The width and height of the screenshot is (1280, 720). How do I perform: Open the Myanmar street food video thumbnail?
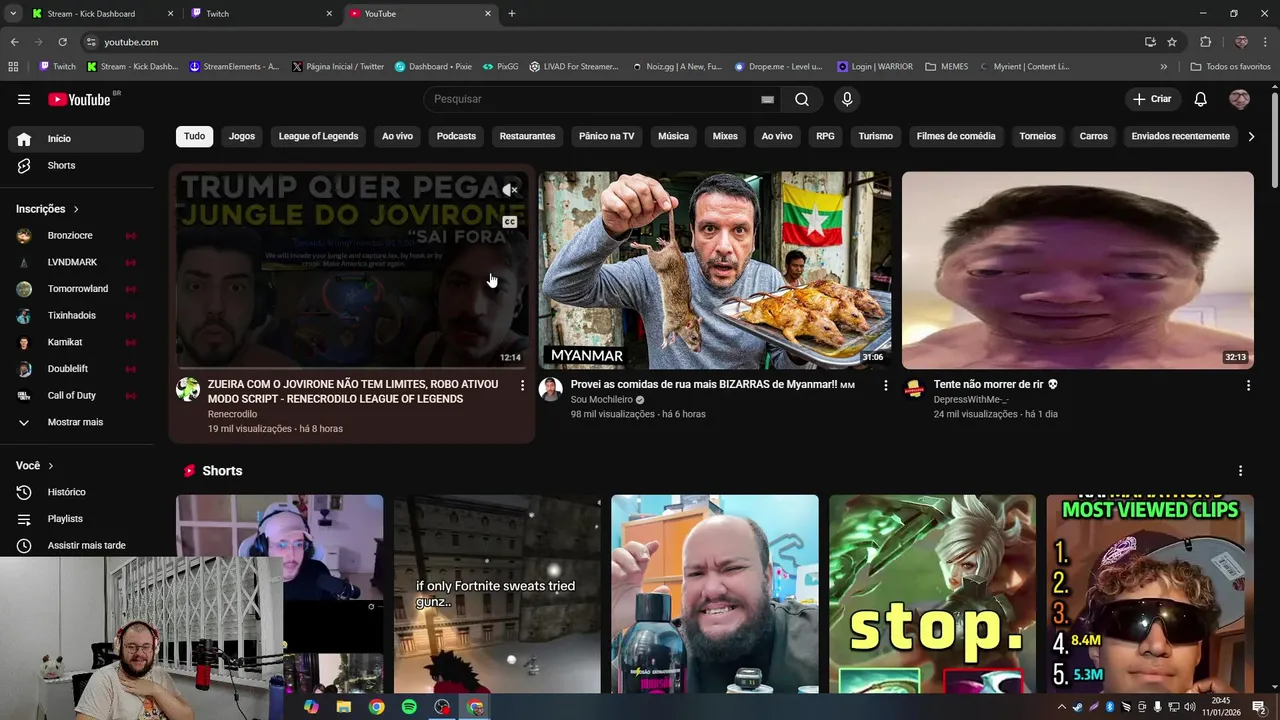(715, 270)
